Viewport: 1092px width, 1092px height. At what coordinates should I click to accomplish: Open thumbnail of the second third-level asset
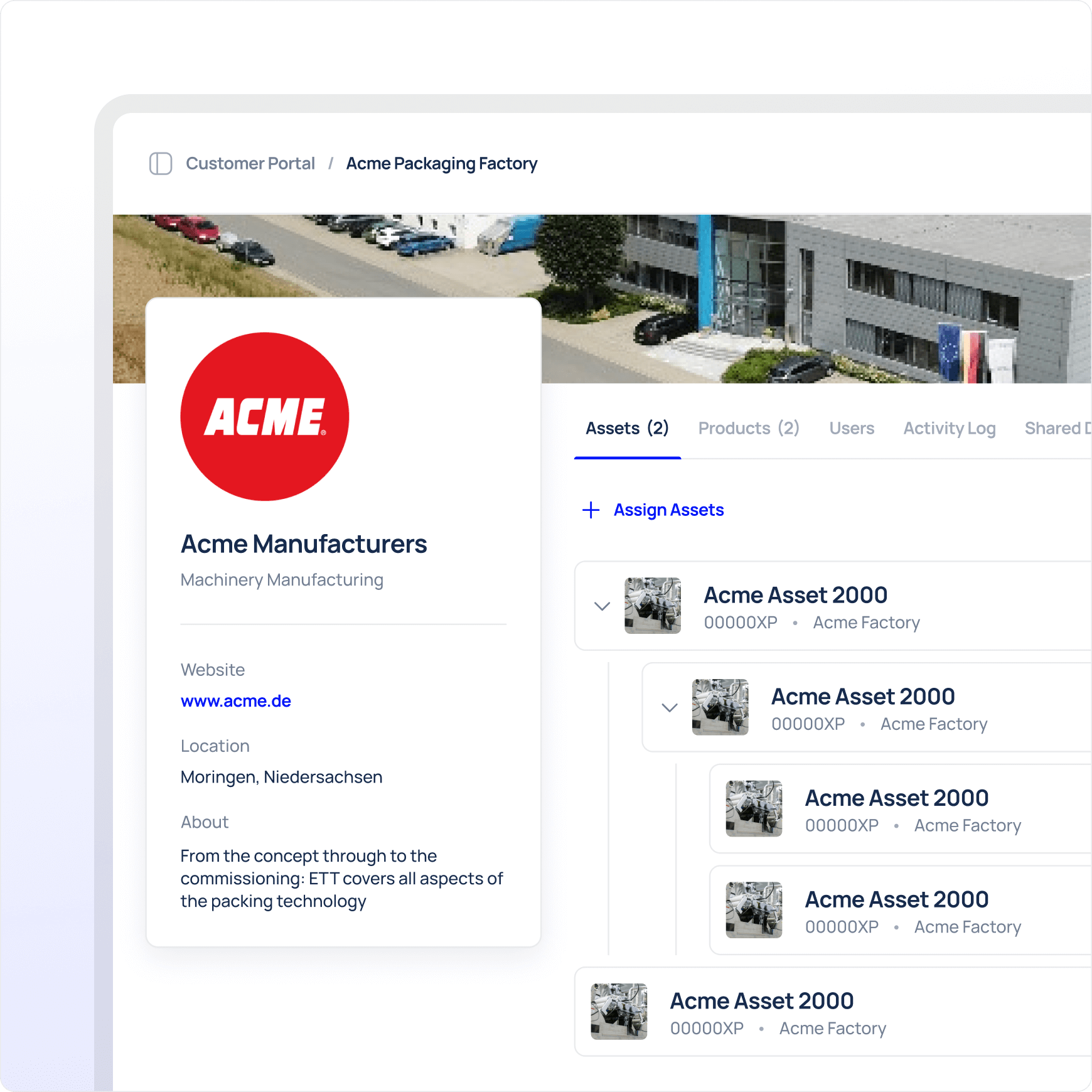pyautogui.click(x=754, y=910)
